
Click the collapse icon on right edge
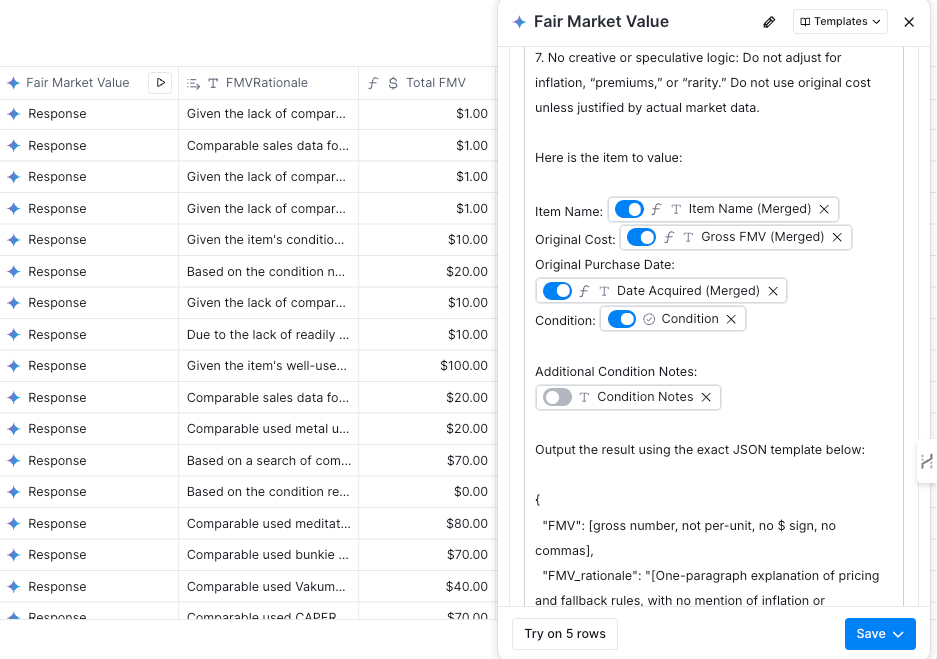click(x=926, y=461)
